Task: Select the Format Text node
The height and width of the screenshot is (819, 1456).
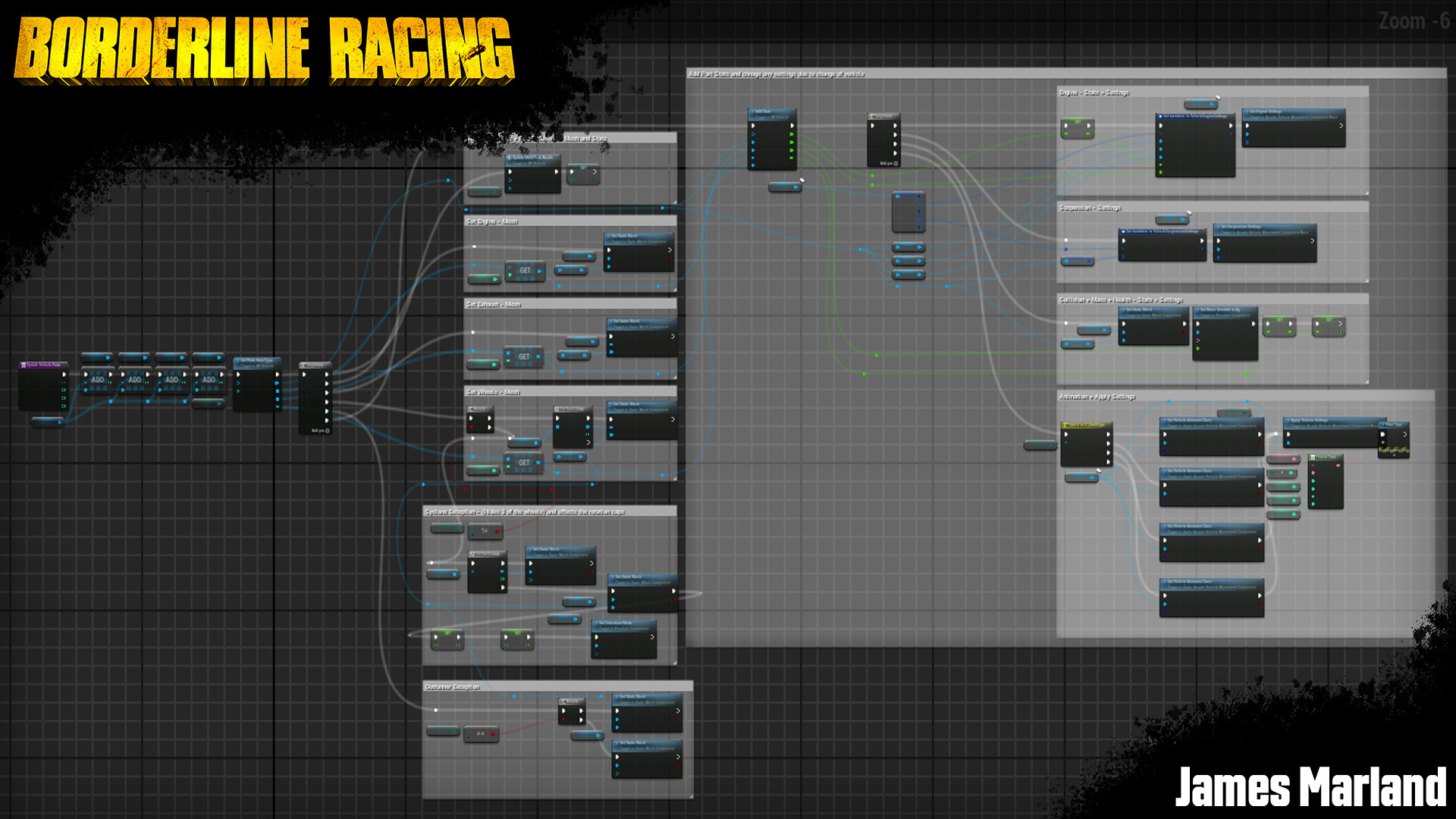Action: pyautogui.click(x=1326, y=481)
